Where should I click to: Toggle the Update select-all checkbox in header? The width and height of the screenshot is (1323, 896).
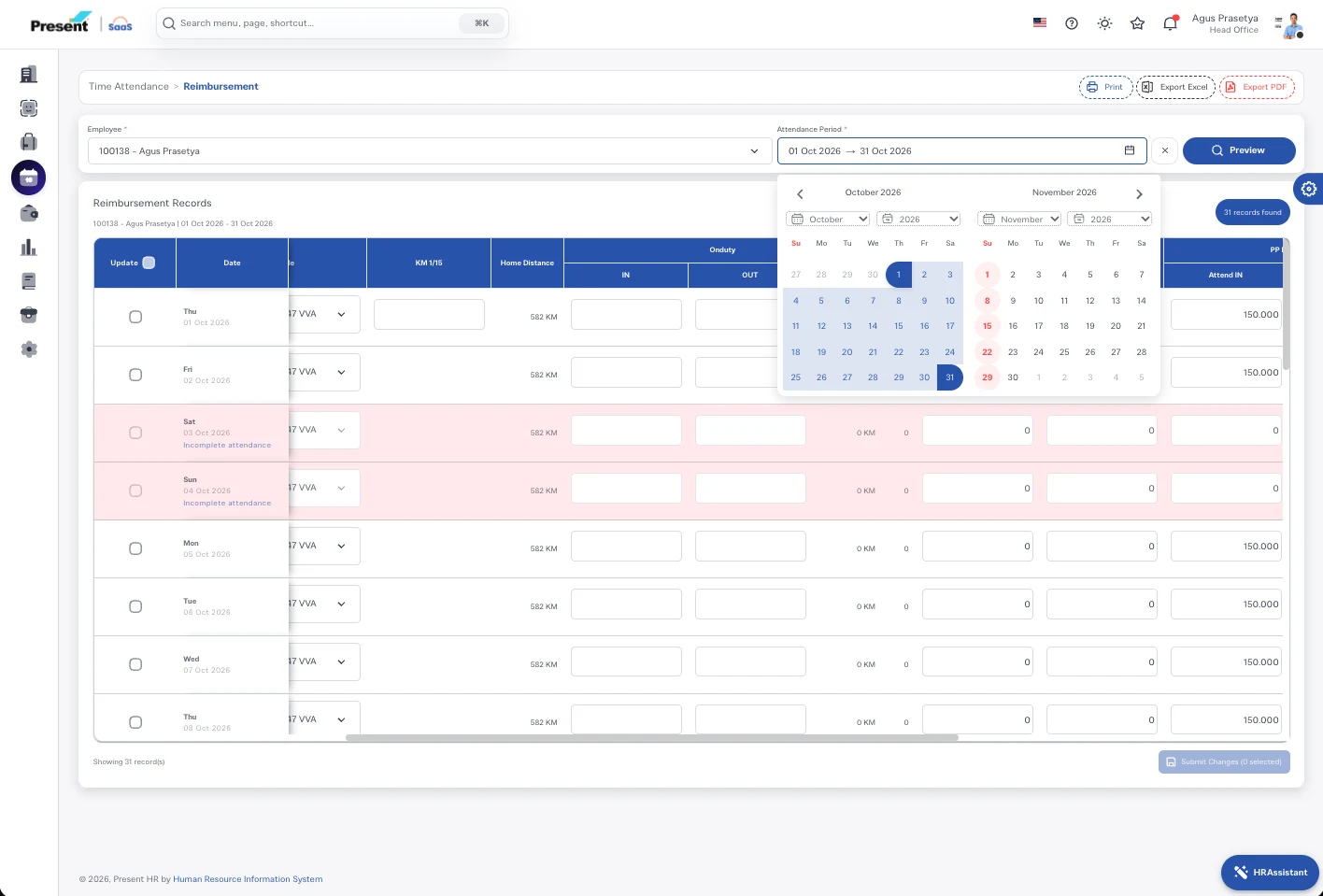pyautogui.click(x=149, y=263)
